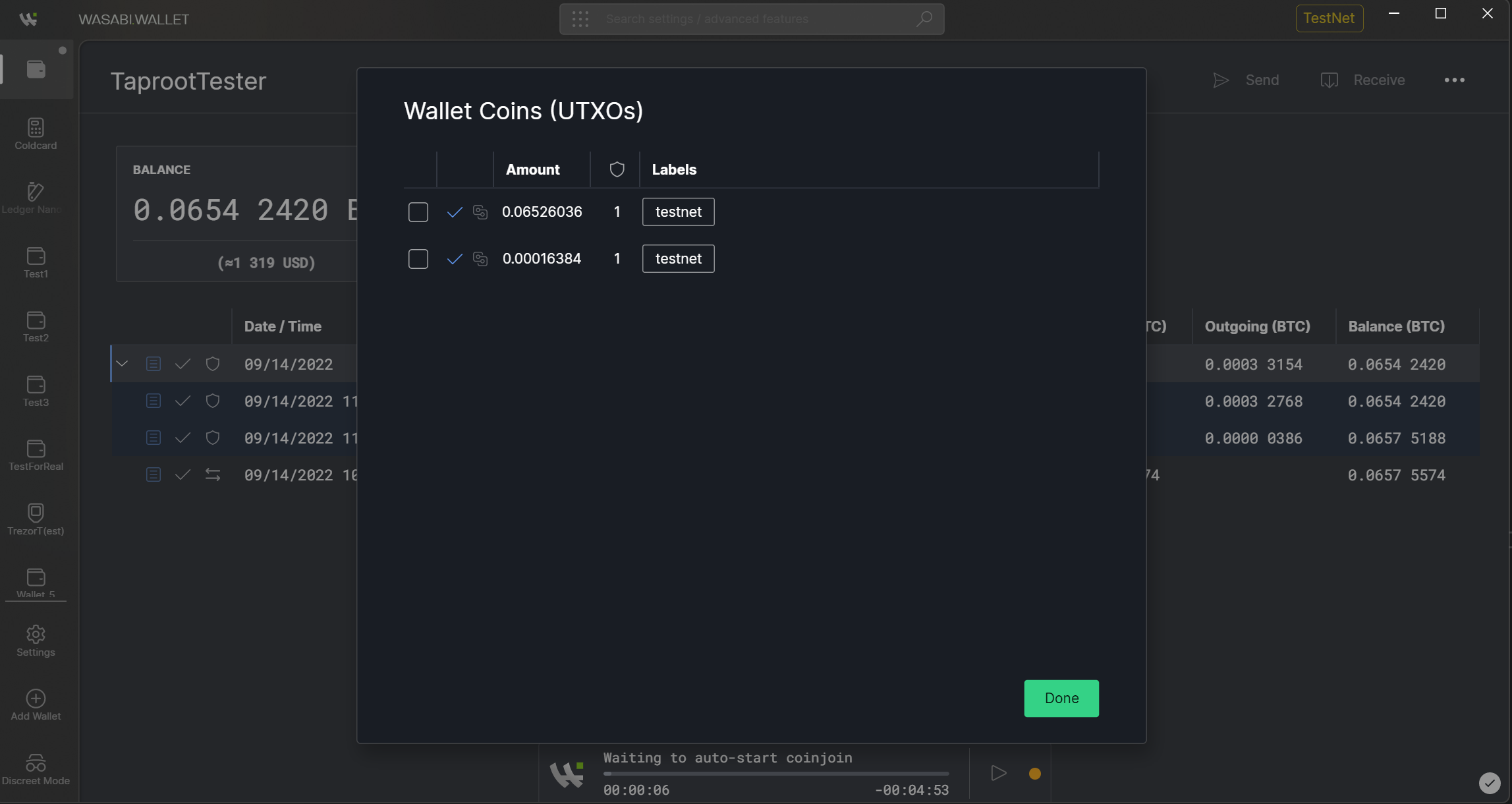The image size is (1512, 804).
Task: Sort coins by Labels column
Action: [674, 170]
